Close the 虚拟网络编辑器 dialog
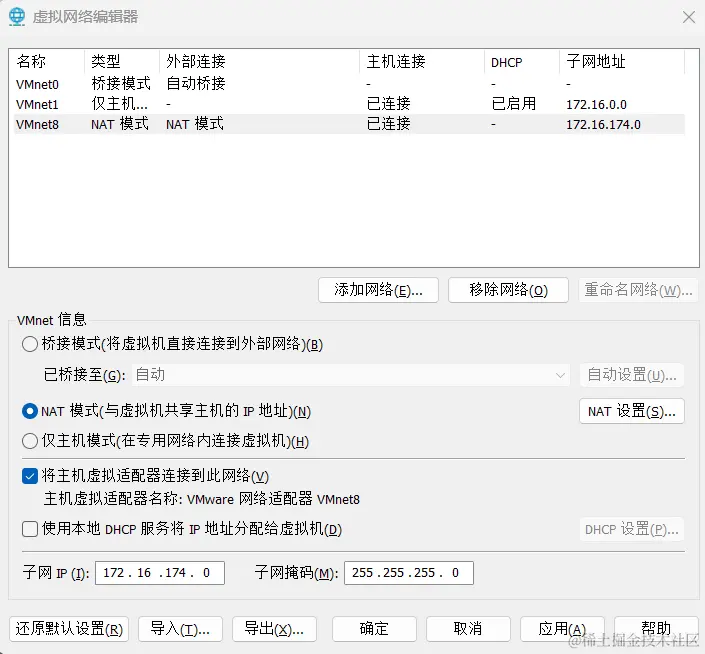 688,17
